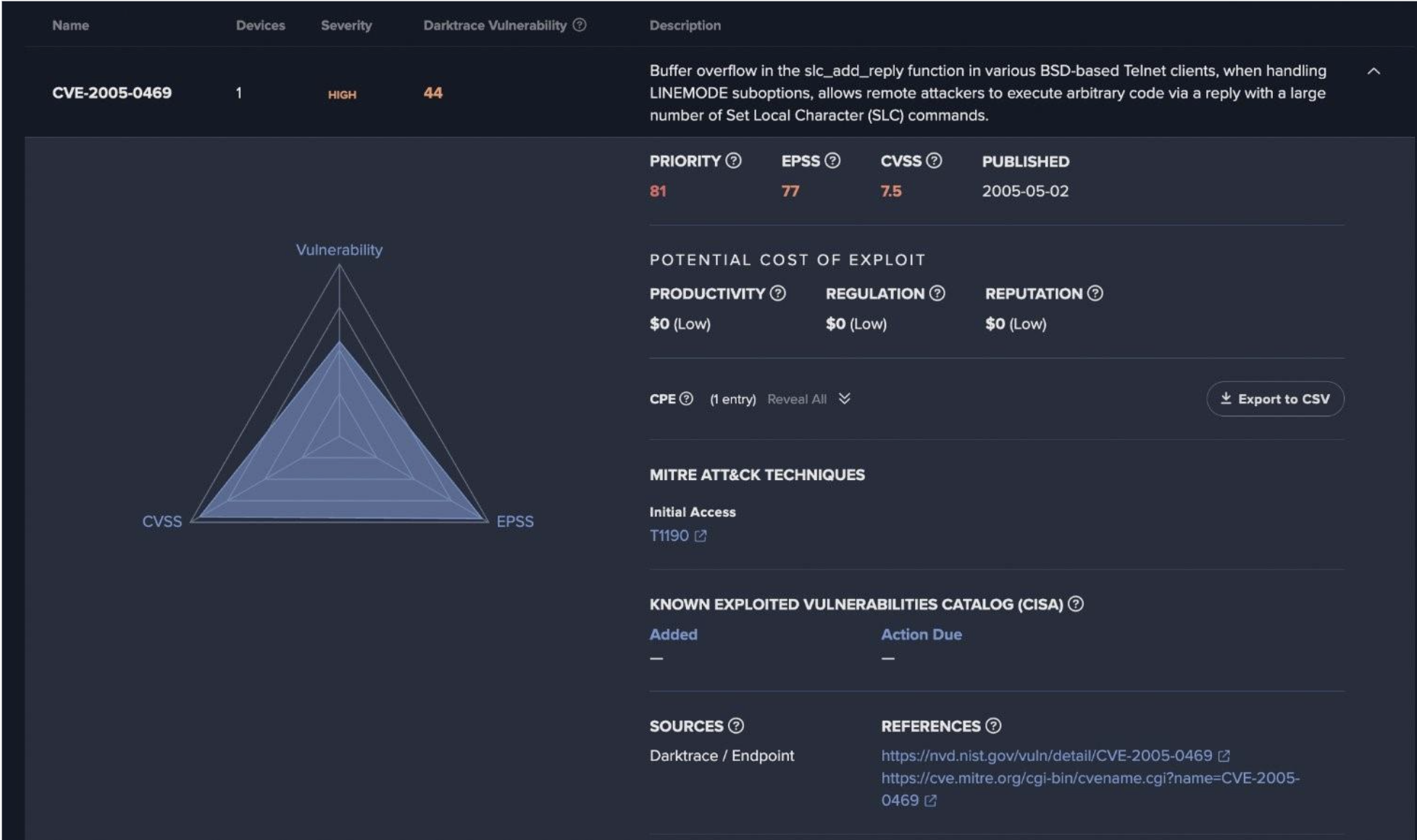The image size is (1417, 840).
Task: Click the Productivity cost help icon
Action: tap(779, 294)
